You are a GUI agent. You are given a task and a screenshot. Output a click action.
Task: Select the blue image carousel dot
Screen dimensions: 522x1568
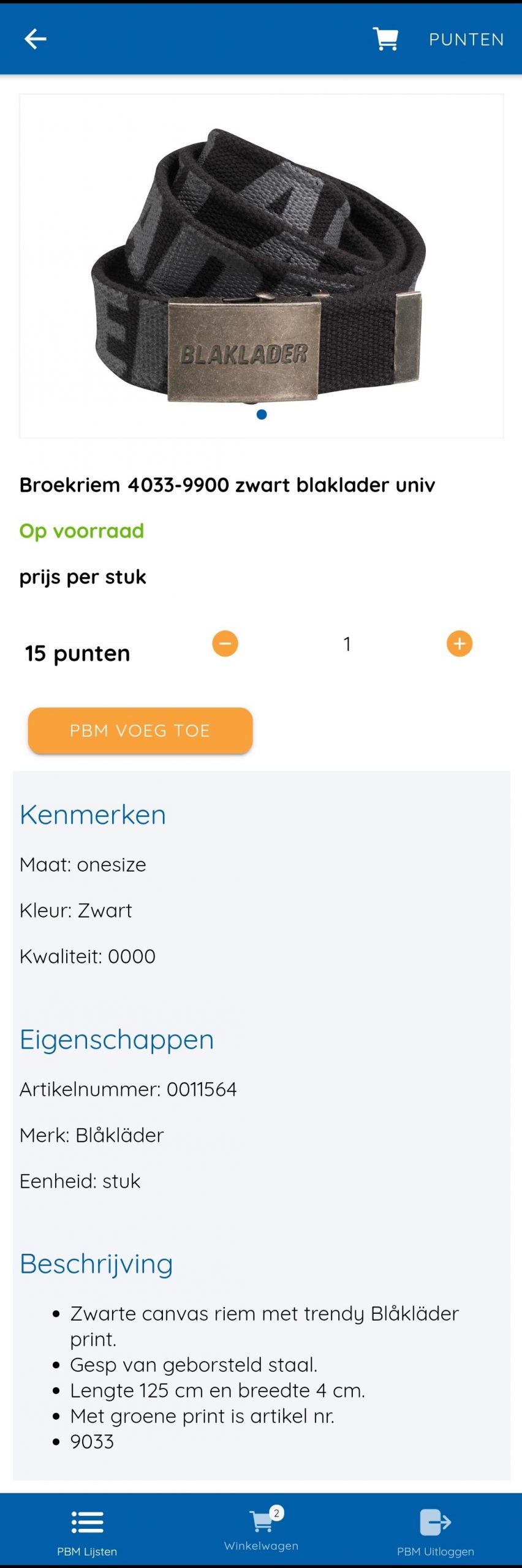point(262,415)
